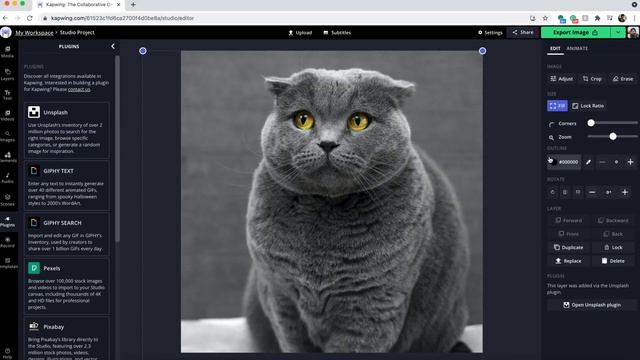
Task: Open project Settings
Action: (x=490, y=33)
